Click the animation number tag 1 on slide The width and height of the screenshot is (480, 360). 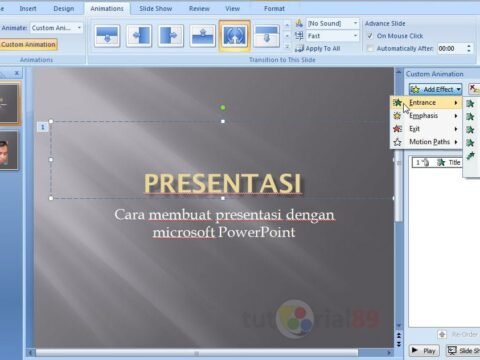[x=42, y=127]
